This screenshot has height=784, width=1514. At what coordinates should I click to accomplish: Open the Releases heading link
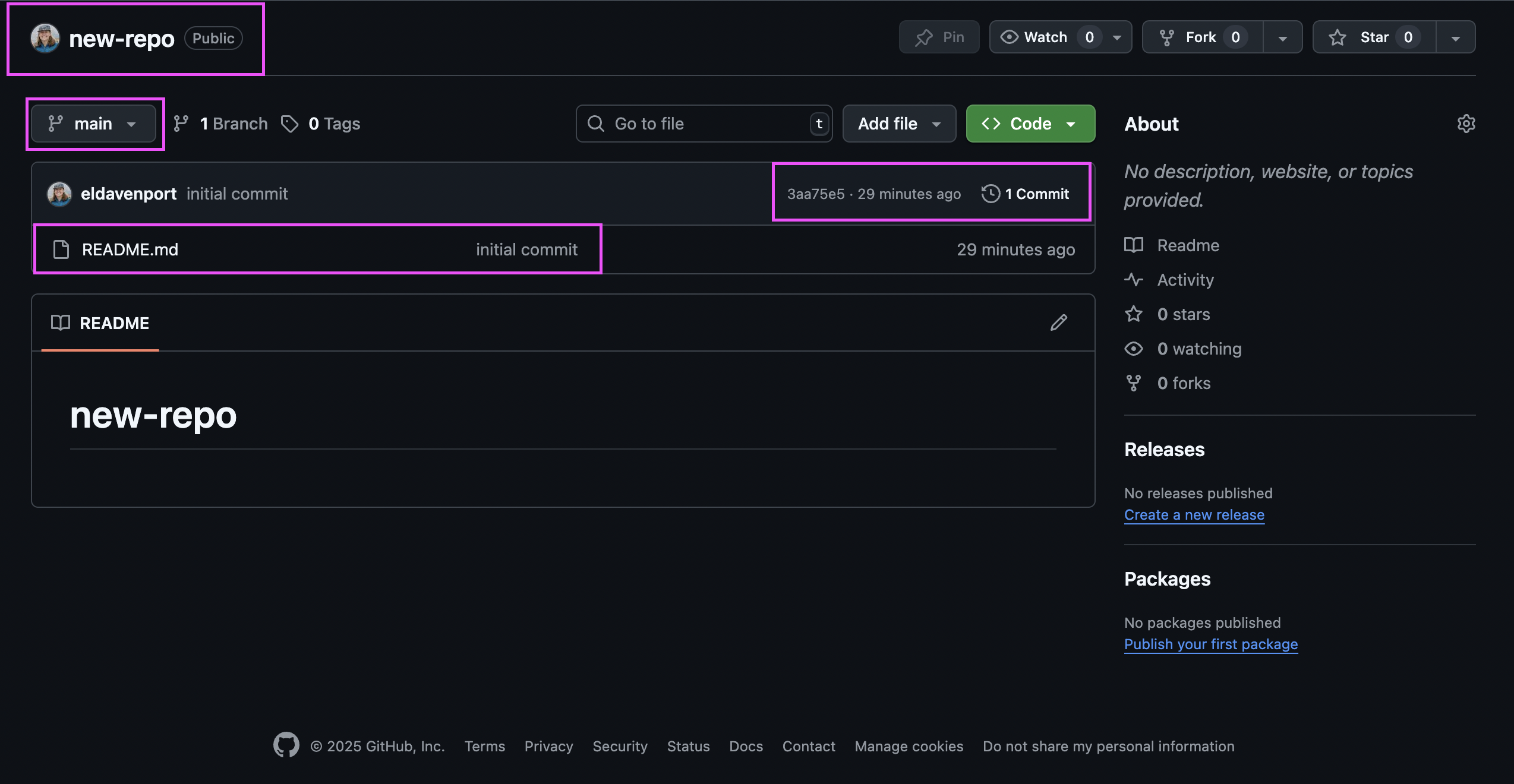coord(1165,450)
